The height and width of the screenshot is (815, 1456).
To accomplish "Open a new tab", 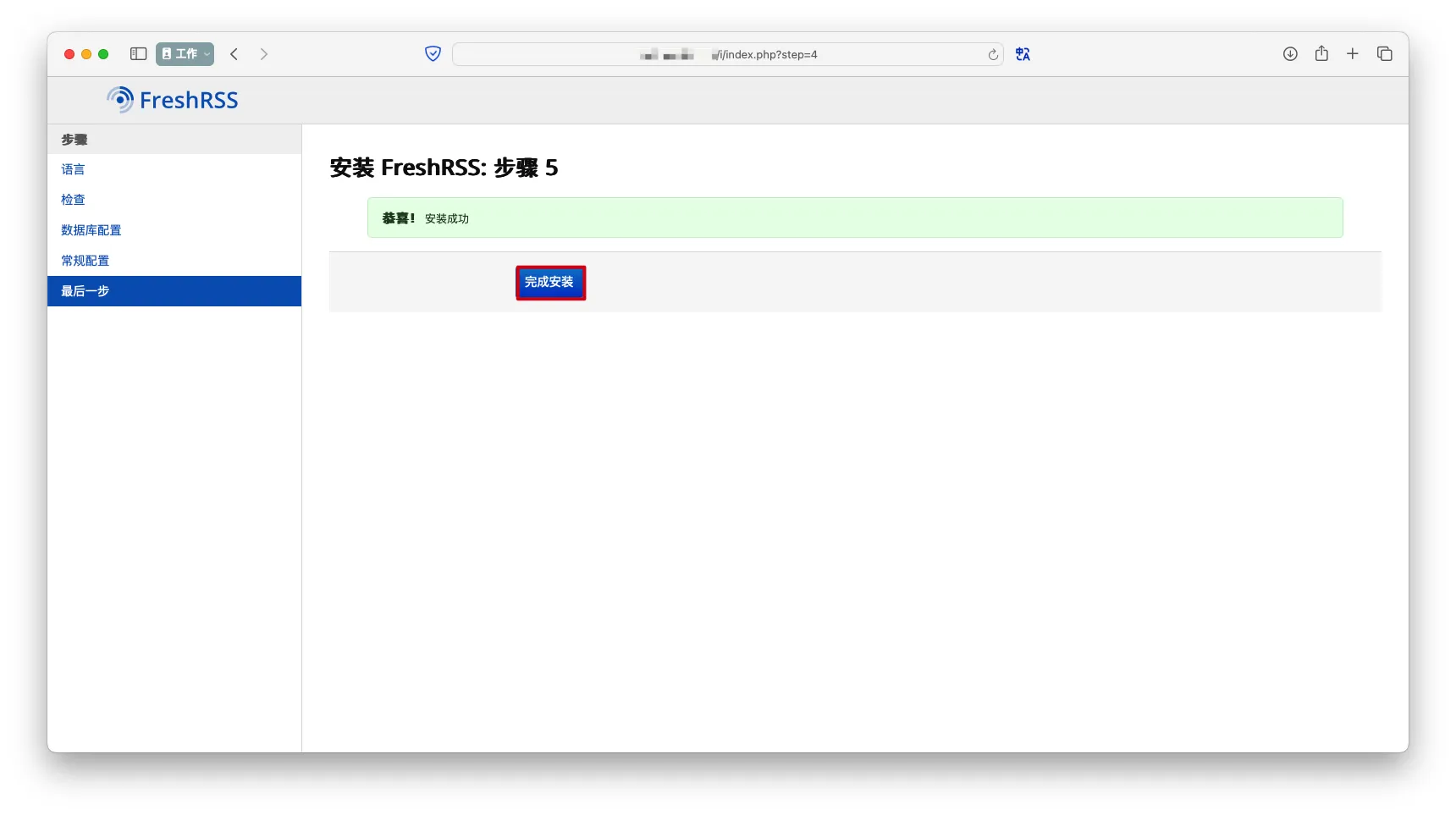I will [x=1353, y=54].
